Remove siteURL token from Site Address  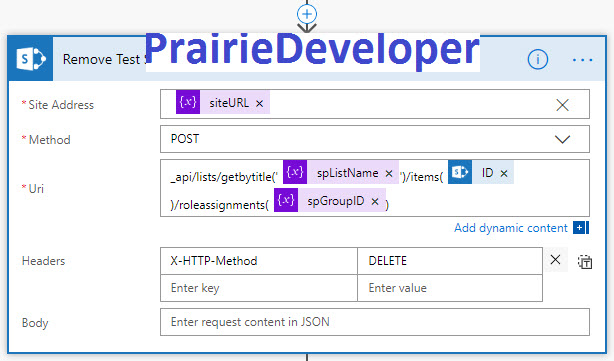(259, 103)
